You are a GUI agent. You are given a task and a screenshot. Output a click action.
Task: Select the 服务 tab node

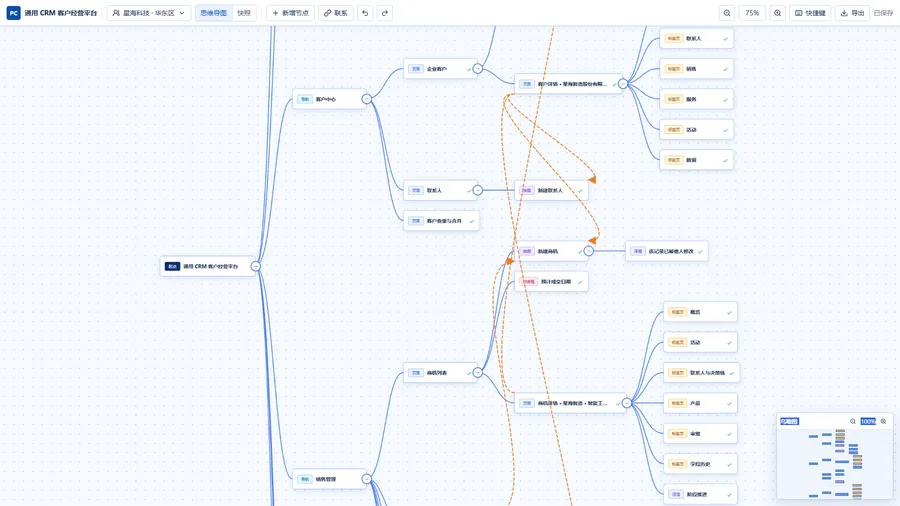(696, 99)
